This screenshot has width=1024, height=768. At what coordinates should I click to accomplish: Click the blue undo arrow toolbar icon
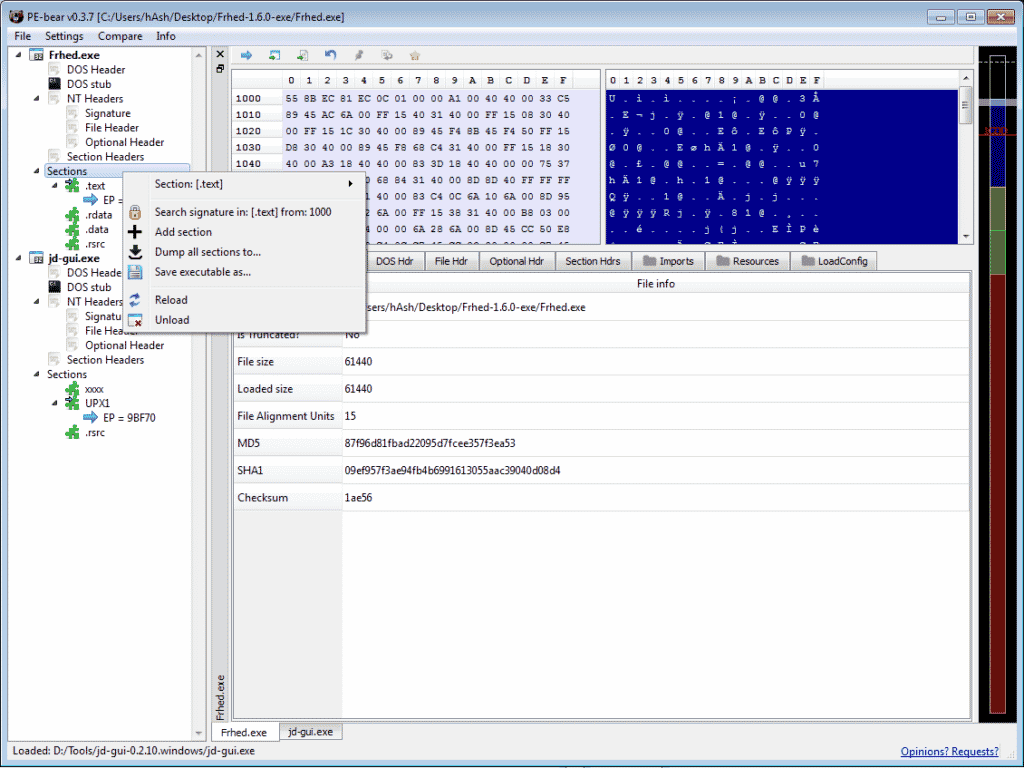coord(330,55)
